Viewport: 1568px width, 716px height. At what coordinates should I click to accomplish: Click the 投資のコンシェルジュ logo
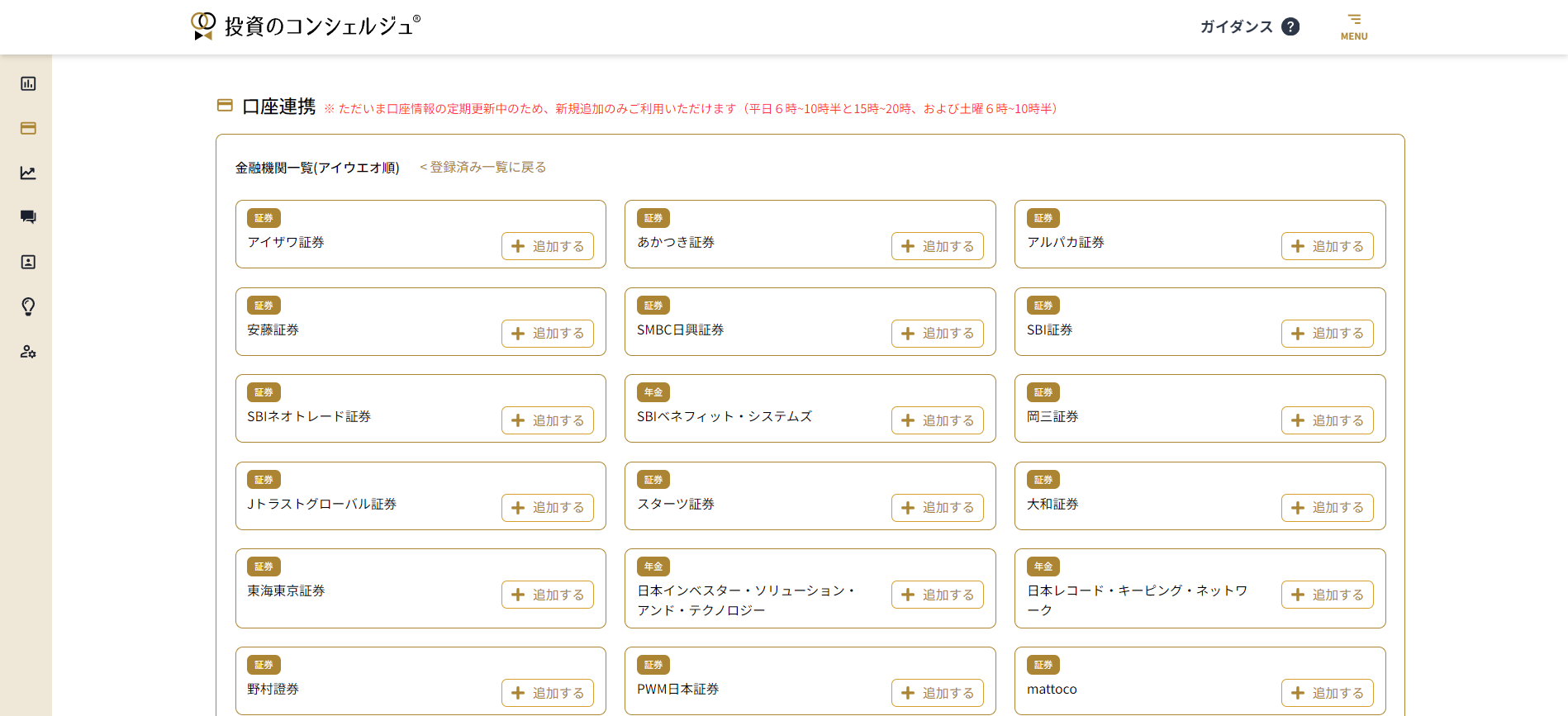(306, 26)
